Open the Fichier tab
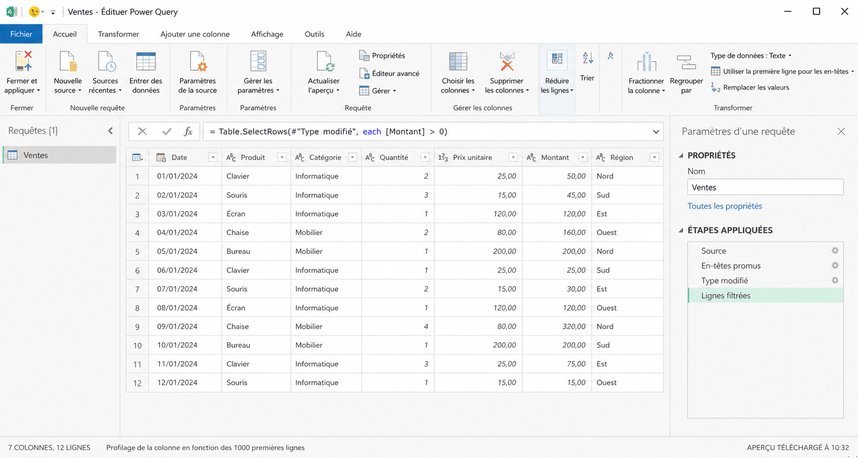This screenshot has height=458, width=858. (x=21, y=34)
